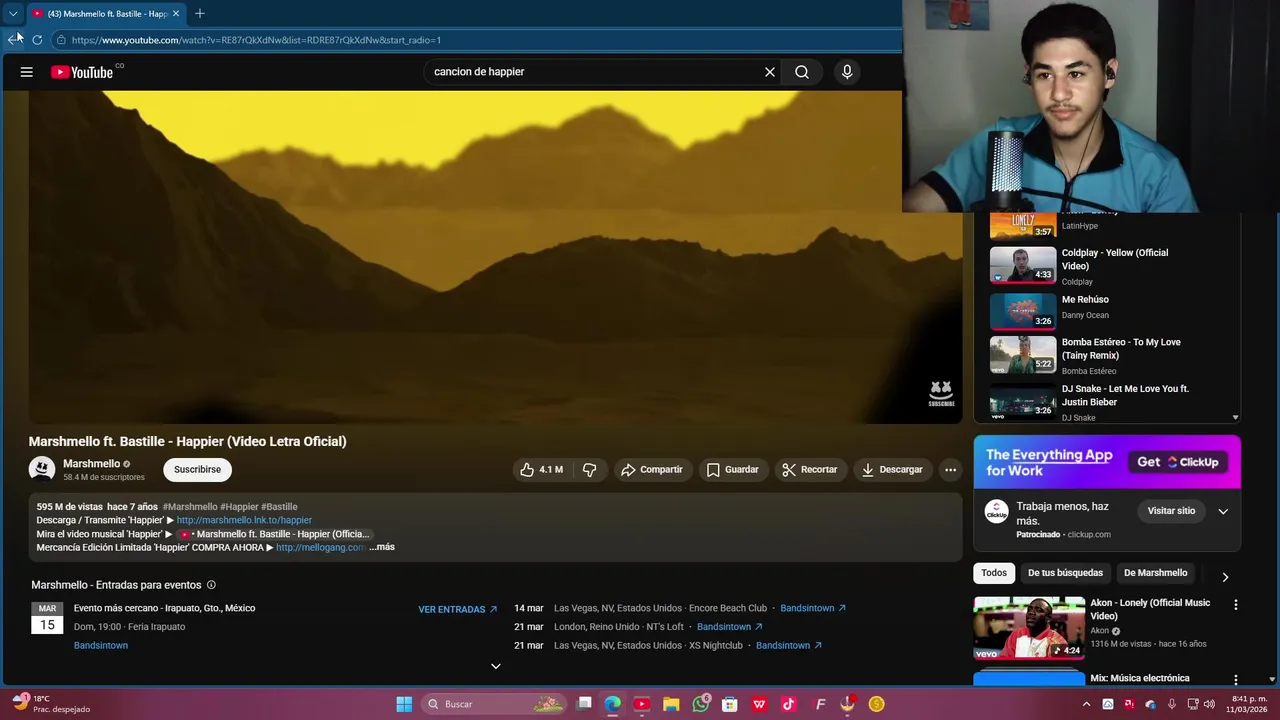
Task: Open the Marshmello channel name link
Action: point(91,464)
